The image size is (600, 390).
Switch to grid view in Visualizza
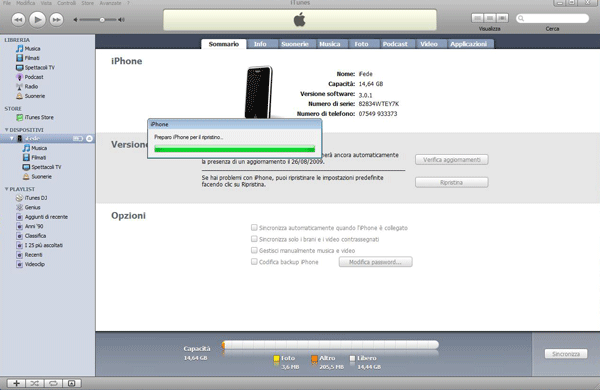(490, 18)
